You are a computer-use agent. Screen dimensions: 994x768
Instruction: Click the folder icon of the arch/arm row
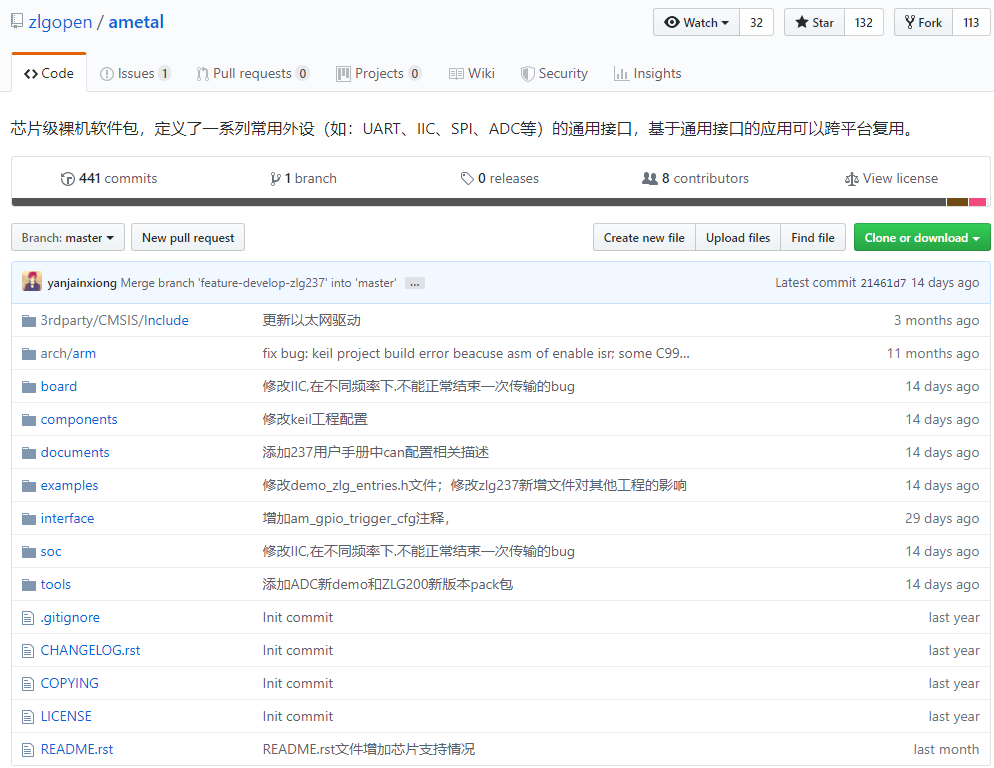point(29,354)
